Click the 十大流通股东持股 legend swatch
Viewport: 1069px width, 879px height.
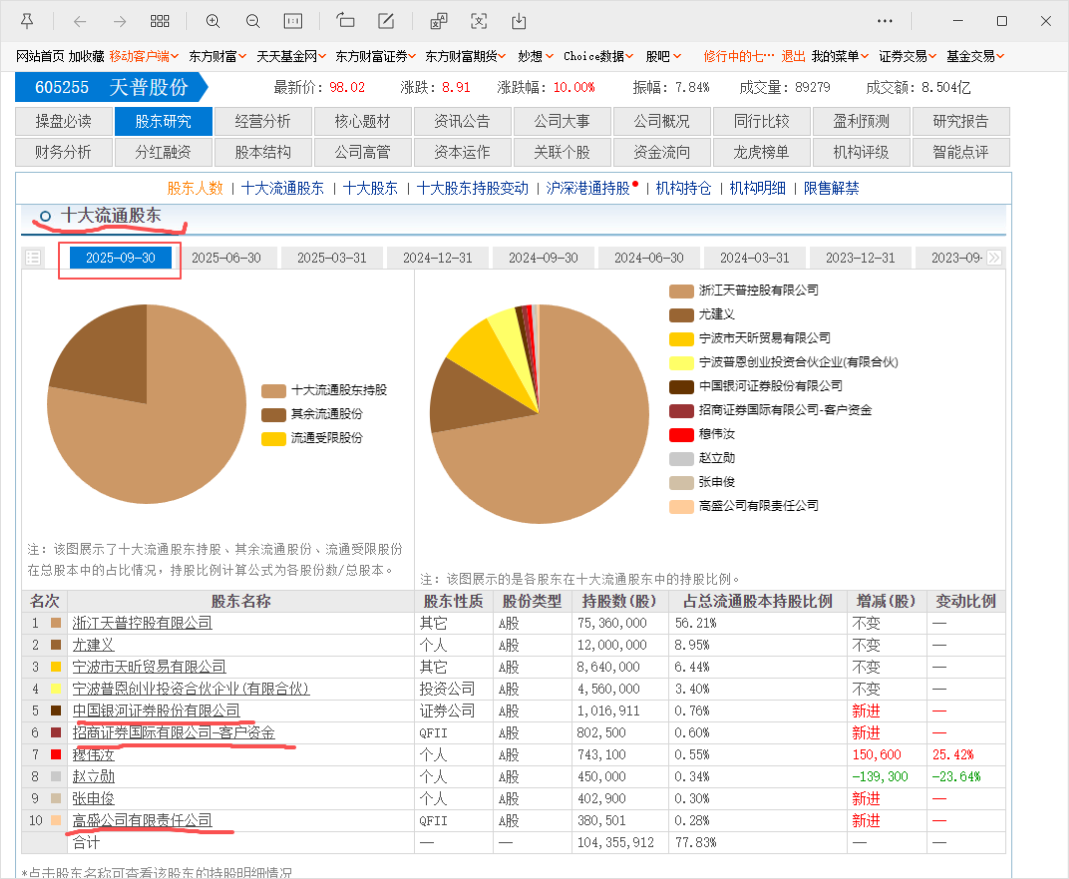(273, 391)
